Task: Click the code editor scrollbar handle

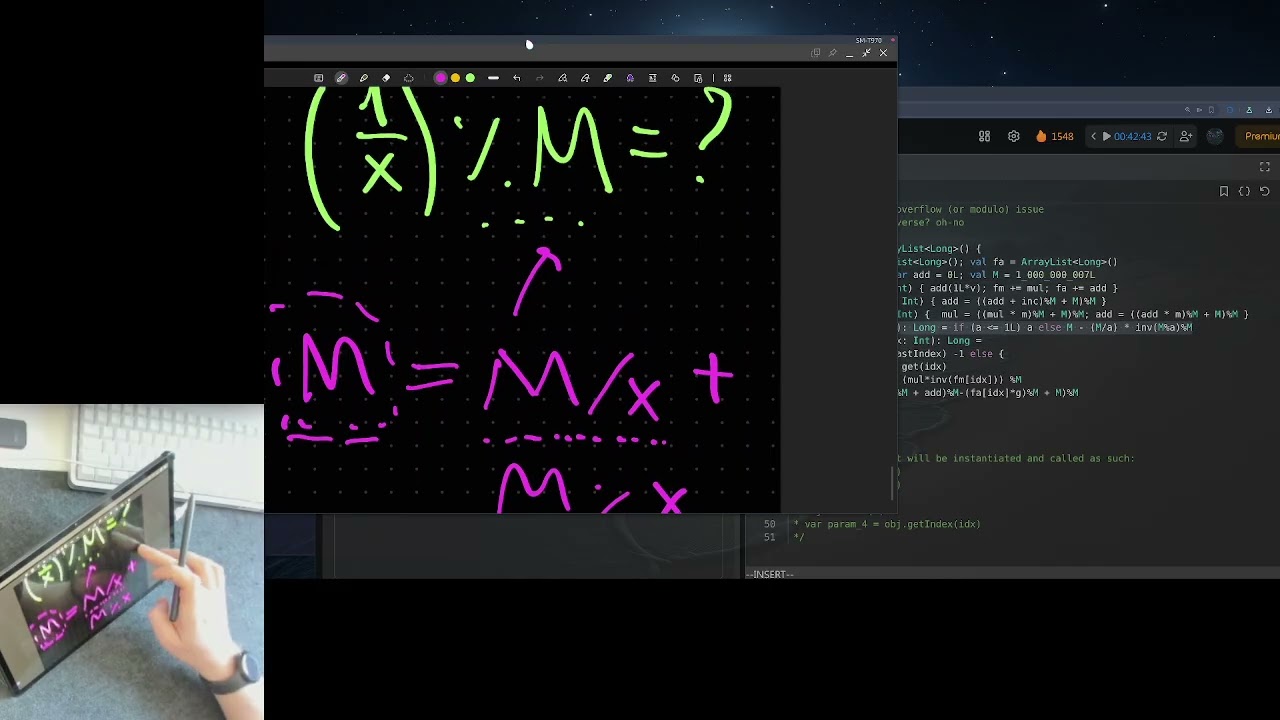Action: (x=892, y=483)
